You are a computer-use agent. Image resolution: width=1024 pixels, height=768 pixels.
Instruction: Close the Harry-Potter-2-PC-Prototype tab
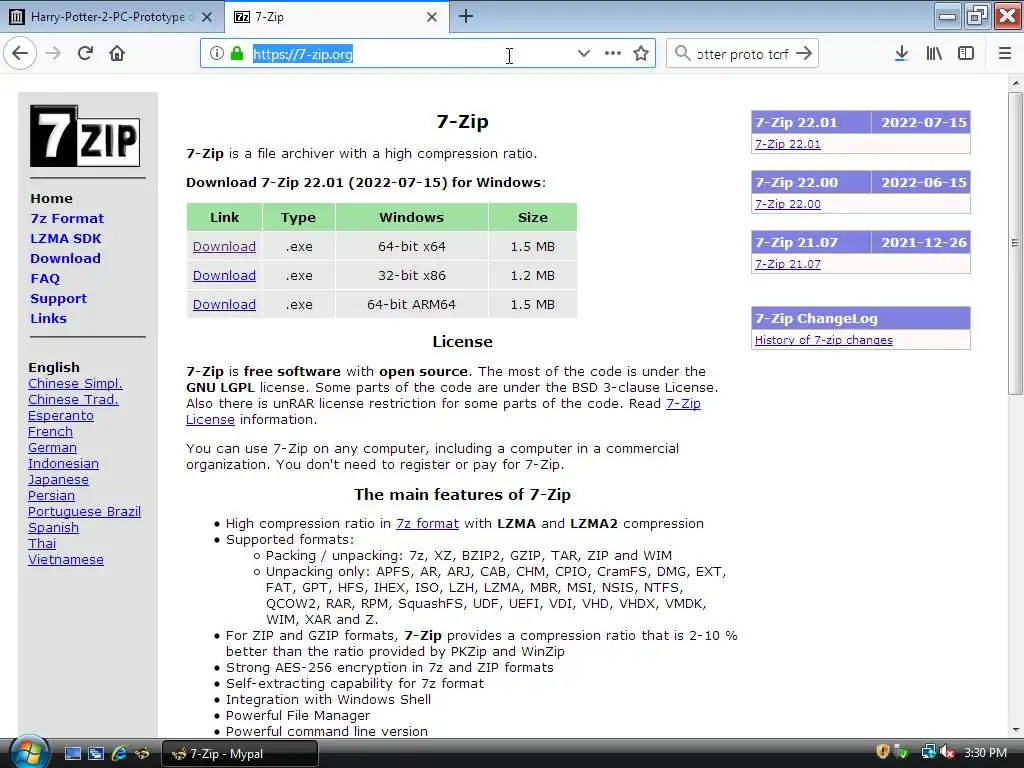207,17
